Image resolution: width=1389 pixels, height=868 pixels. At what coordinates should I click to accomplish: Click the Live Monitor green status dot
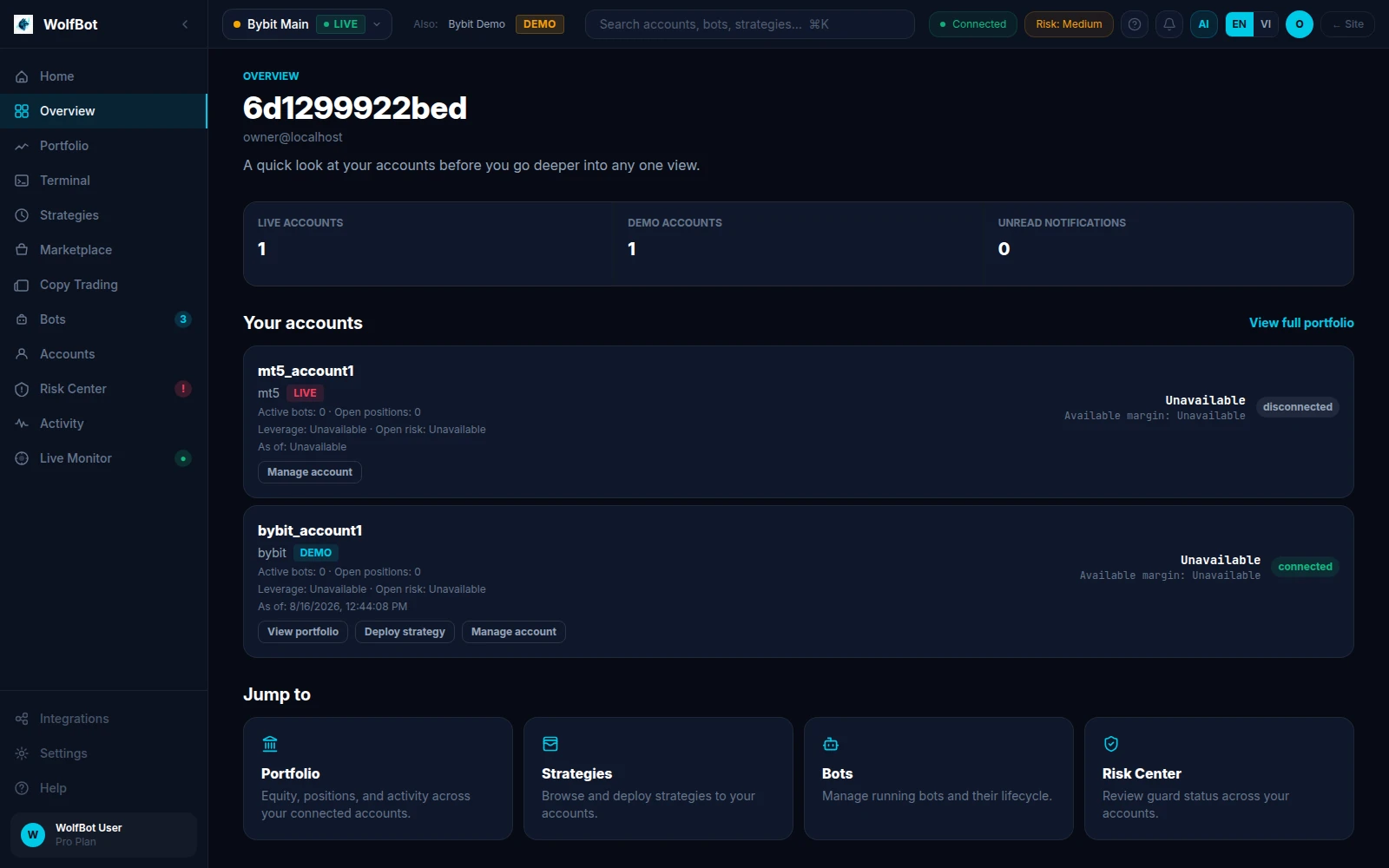click(183, 458)
